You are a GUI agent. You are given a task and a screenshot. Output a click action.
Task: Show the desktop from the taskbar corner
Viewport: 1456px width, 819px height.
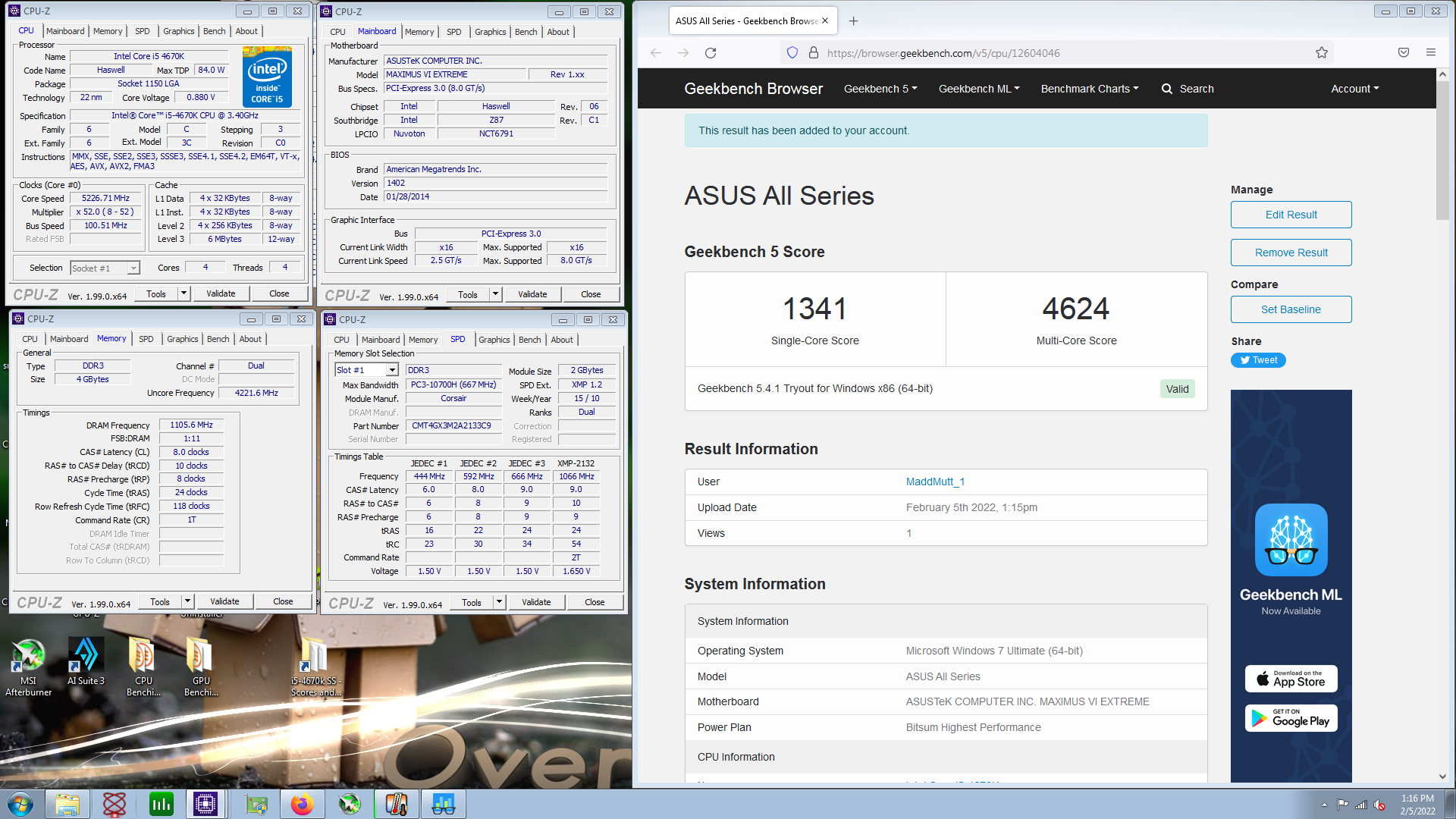point(1449,804)
